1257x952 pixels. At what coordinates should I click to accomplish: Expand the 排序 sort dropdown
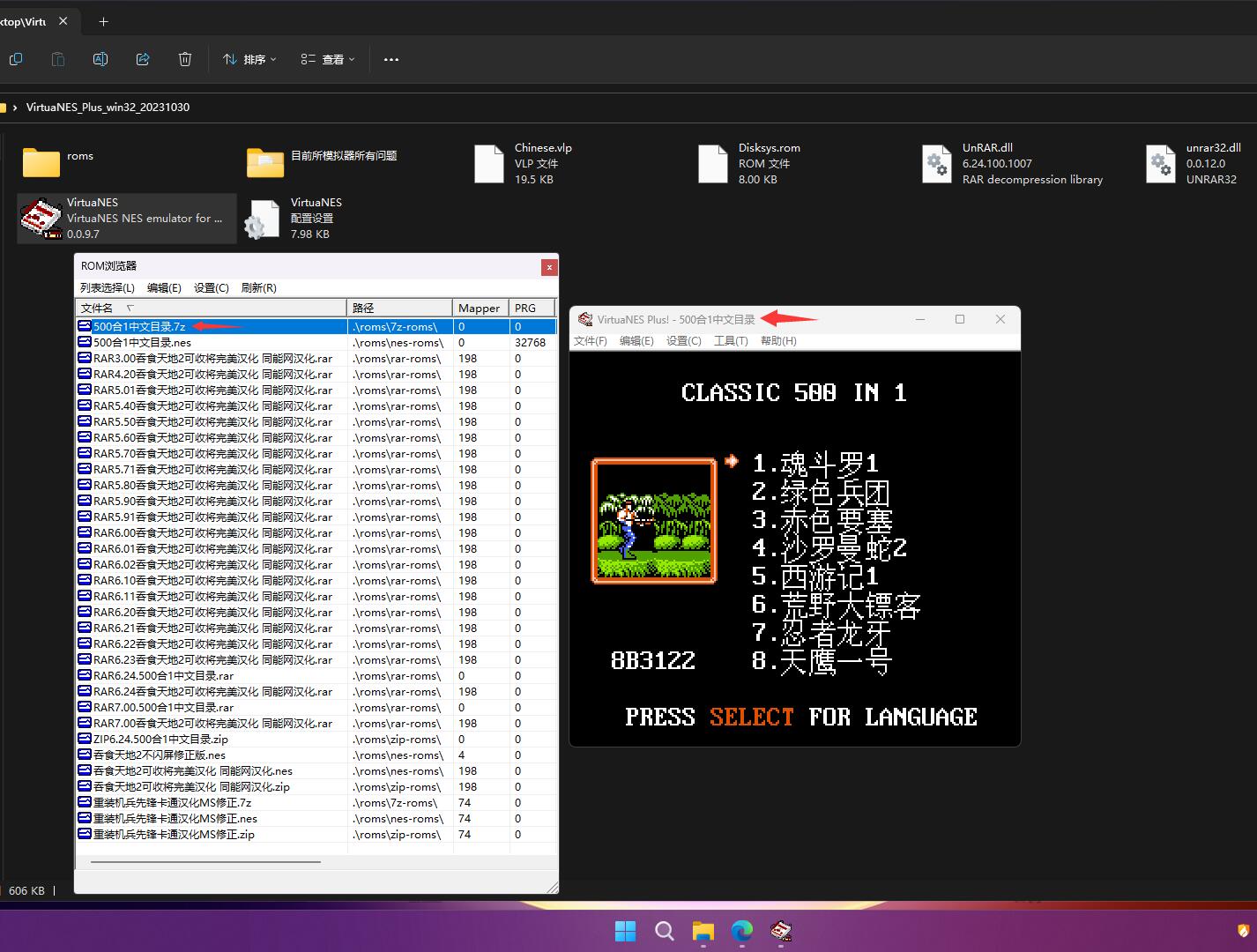tap(249, 59)
